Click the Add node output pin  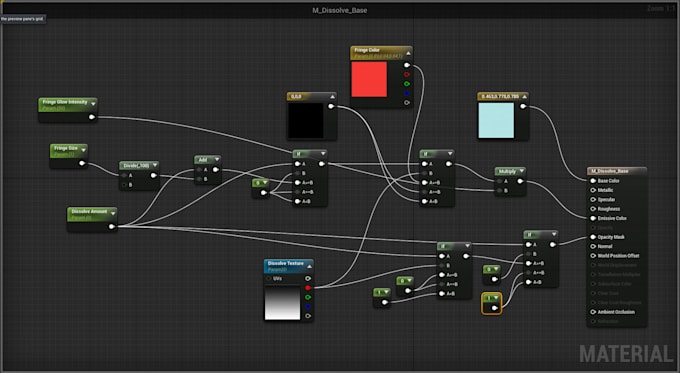pyautogui.click(x=216, y=170)
